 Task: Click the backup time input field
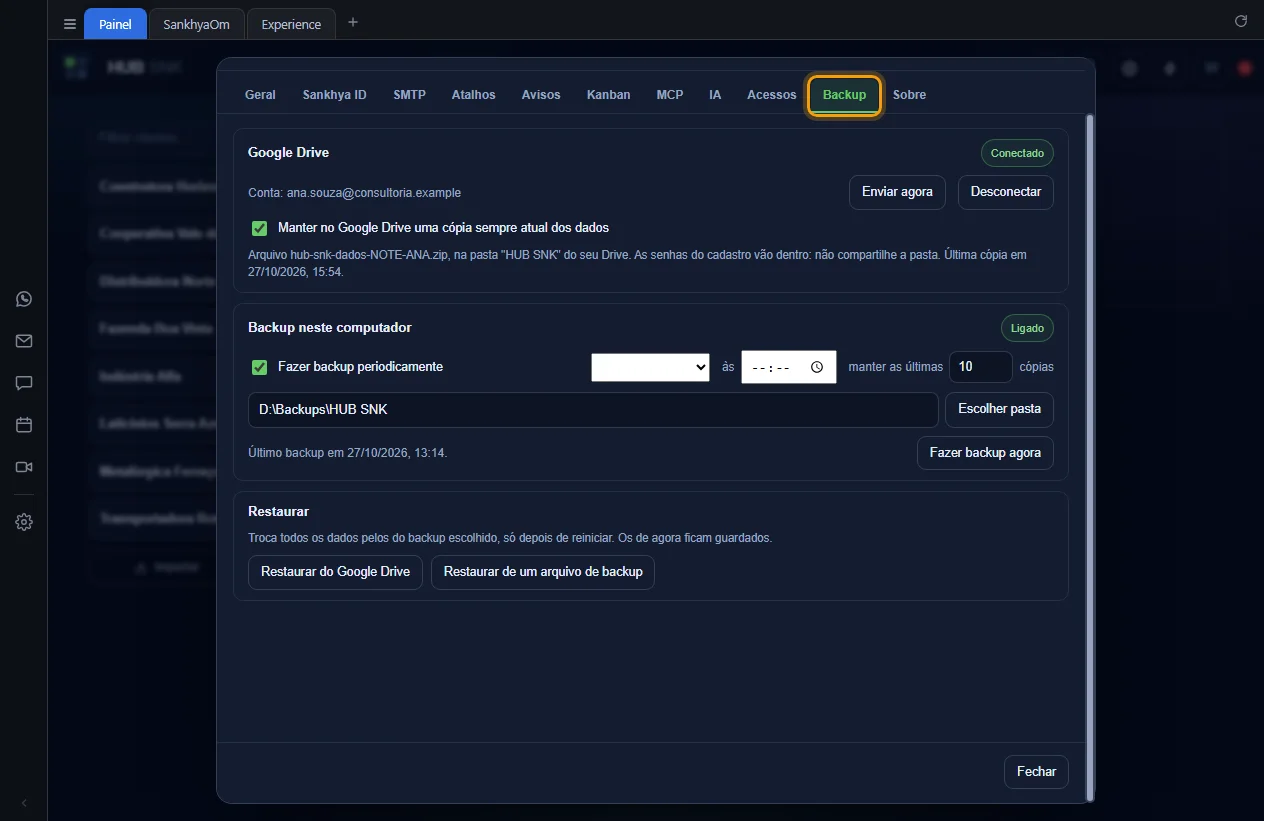point(788,367)
